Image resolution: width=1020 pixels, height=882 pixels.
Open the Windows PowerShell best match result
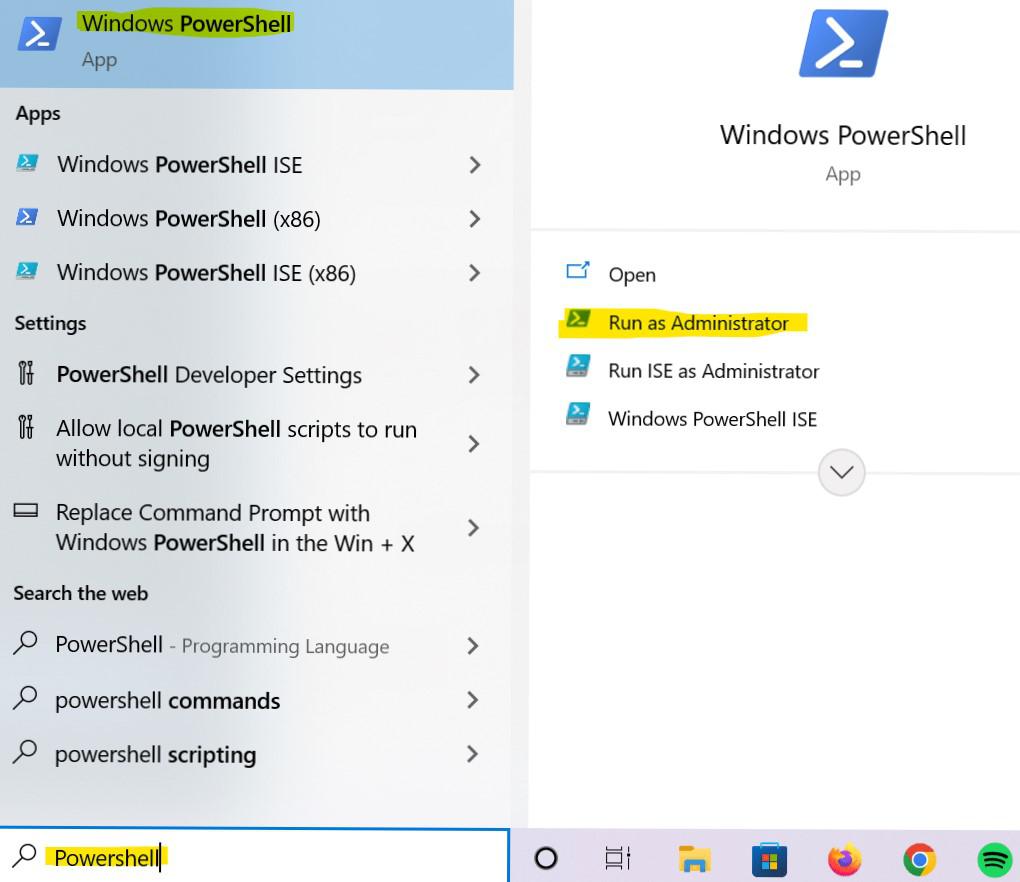(256, 44)
